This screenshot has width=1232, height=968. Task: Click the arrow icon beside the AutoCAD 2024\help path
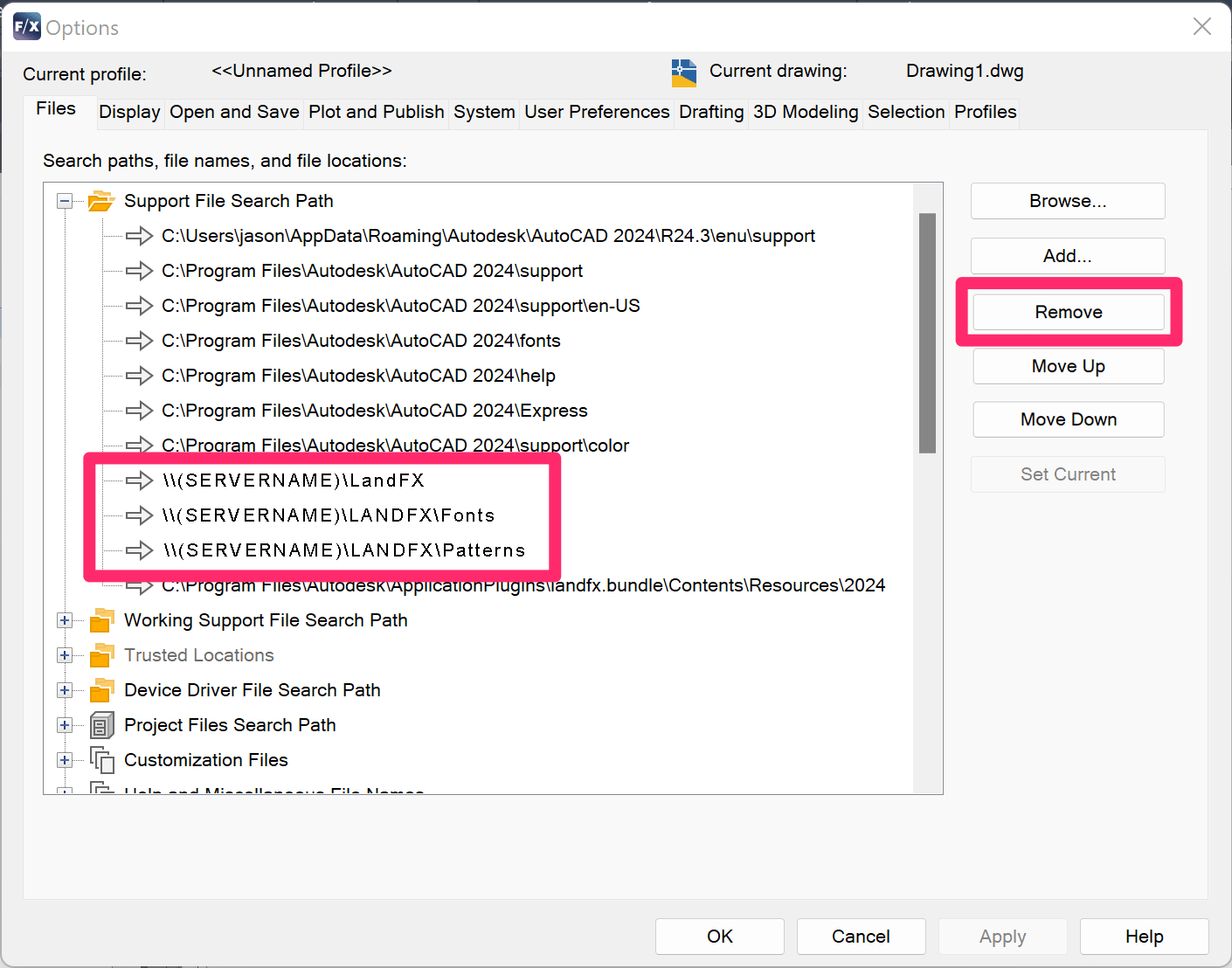coord(139,376)
